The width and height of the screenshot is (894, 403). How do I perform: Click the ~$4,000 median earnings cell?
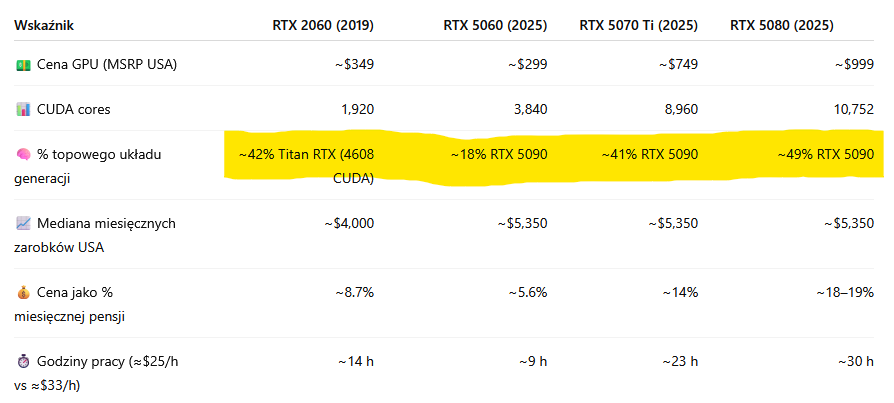click(x=350, y=223)
